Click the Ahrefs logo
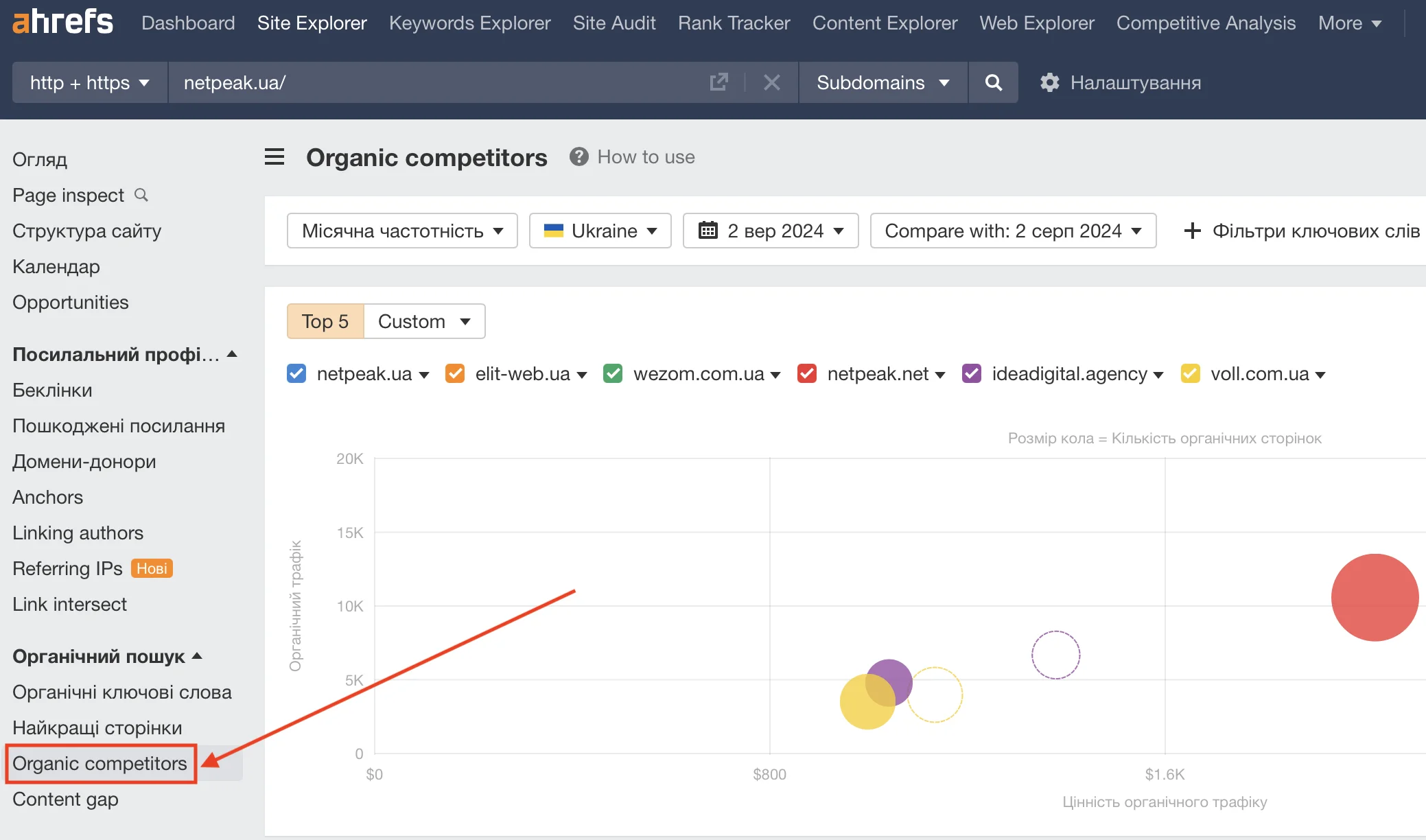The width and height of the screenshot is (1426, 840). (62, 22)
